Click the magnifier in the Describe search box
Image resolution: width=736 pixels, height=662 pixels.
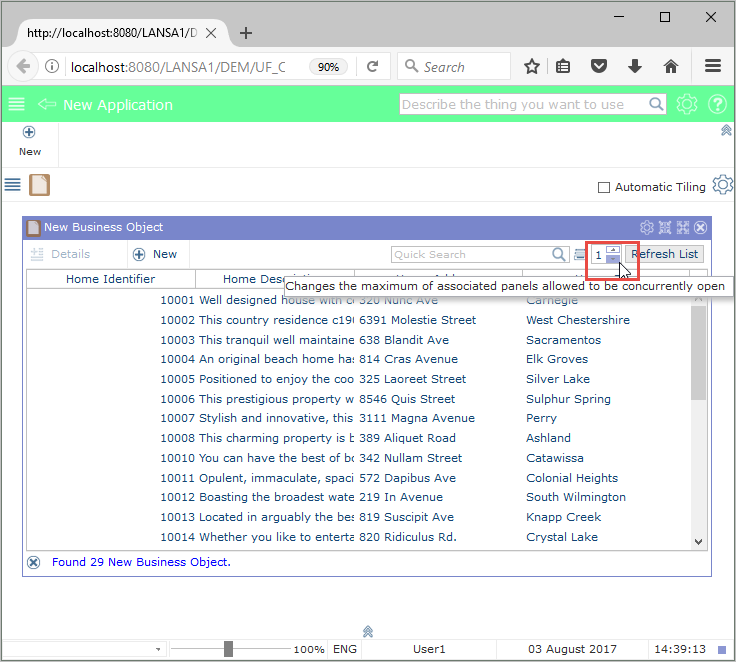656,104
